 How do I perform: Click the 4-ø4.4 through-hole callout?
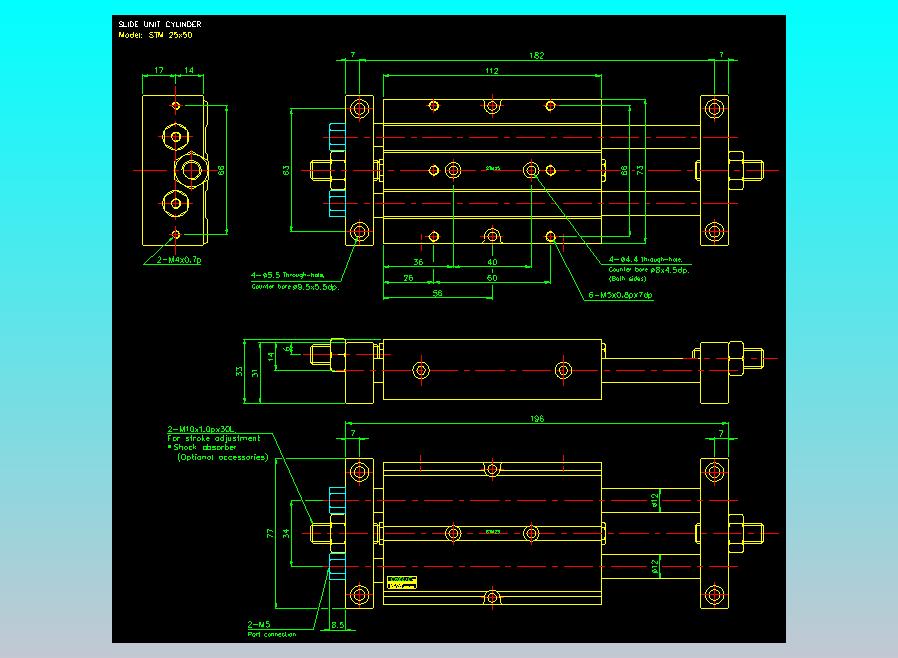pos(645,259)
